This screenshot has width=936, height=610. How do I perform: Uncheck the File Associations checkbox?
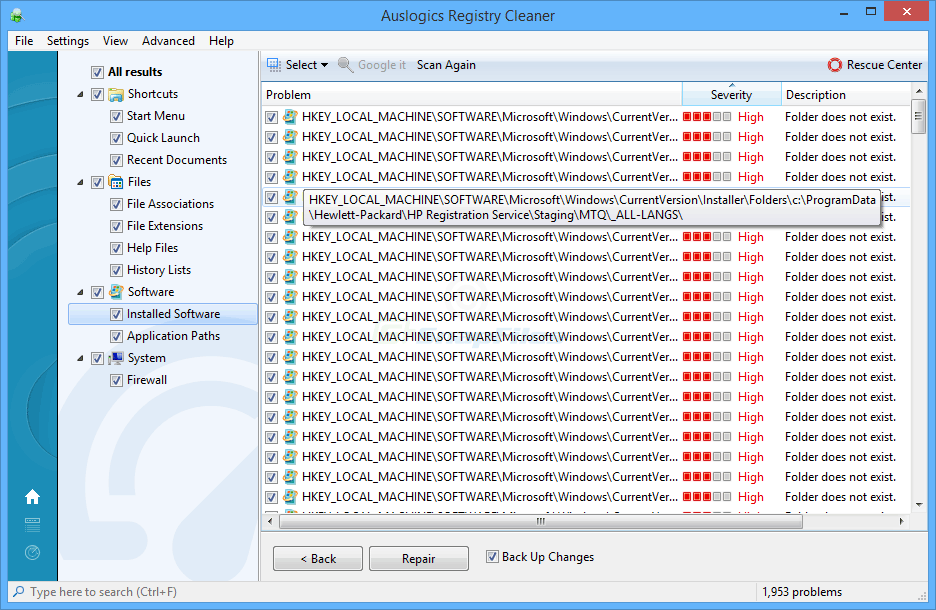pos(116,204)
